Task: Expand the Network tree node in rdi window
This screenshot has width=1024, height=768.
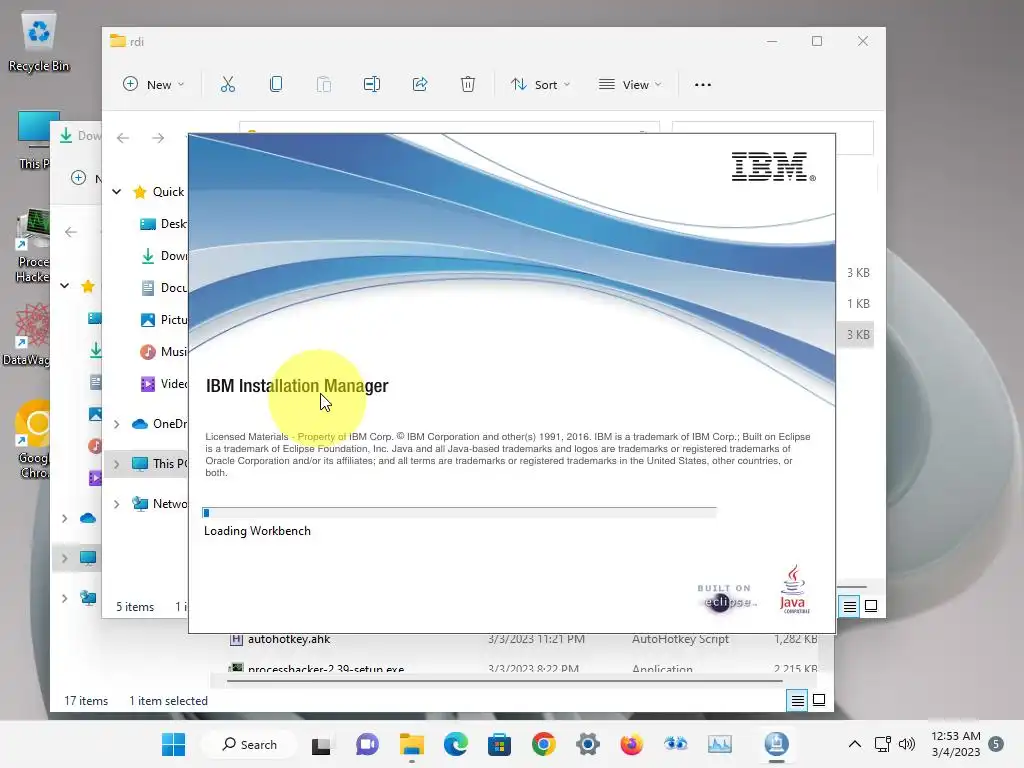Action: click(117, 504)
